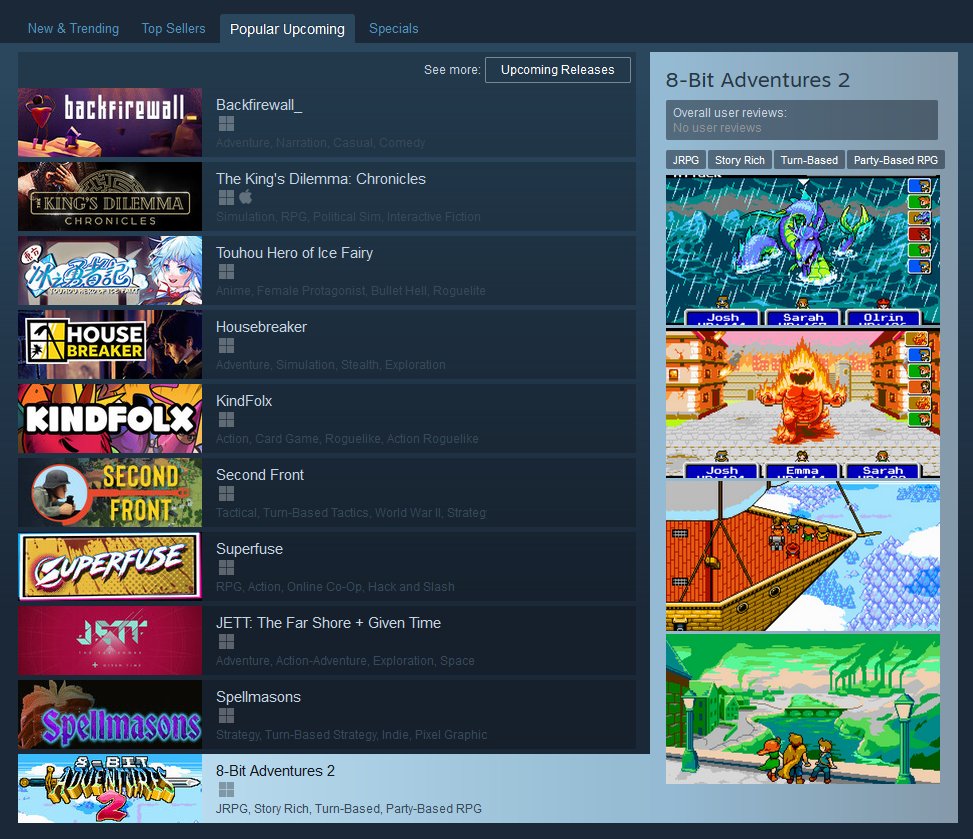The width and height of the screenshot is (973, 839).
Task: Click the Spellmasons title
Action: tap(258, 697)
